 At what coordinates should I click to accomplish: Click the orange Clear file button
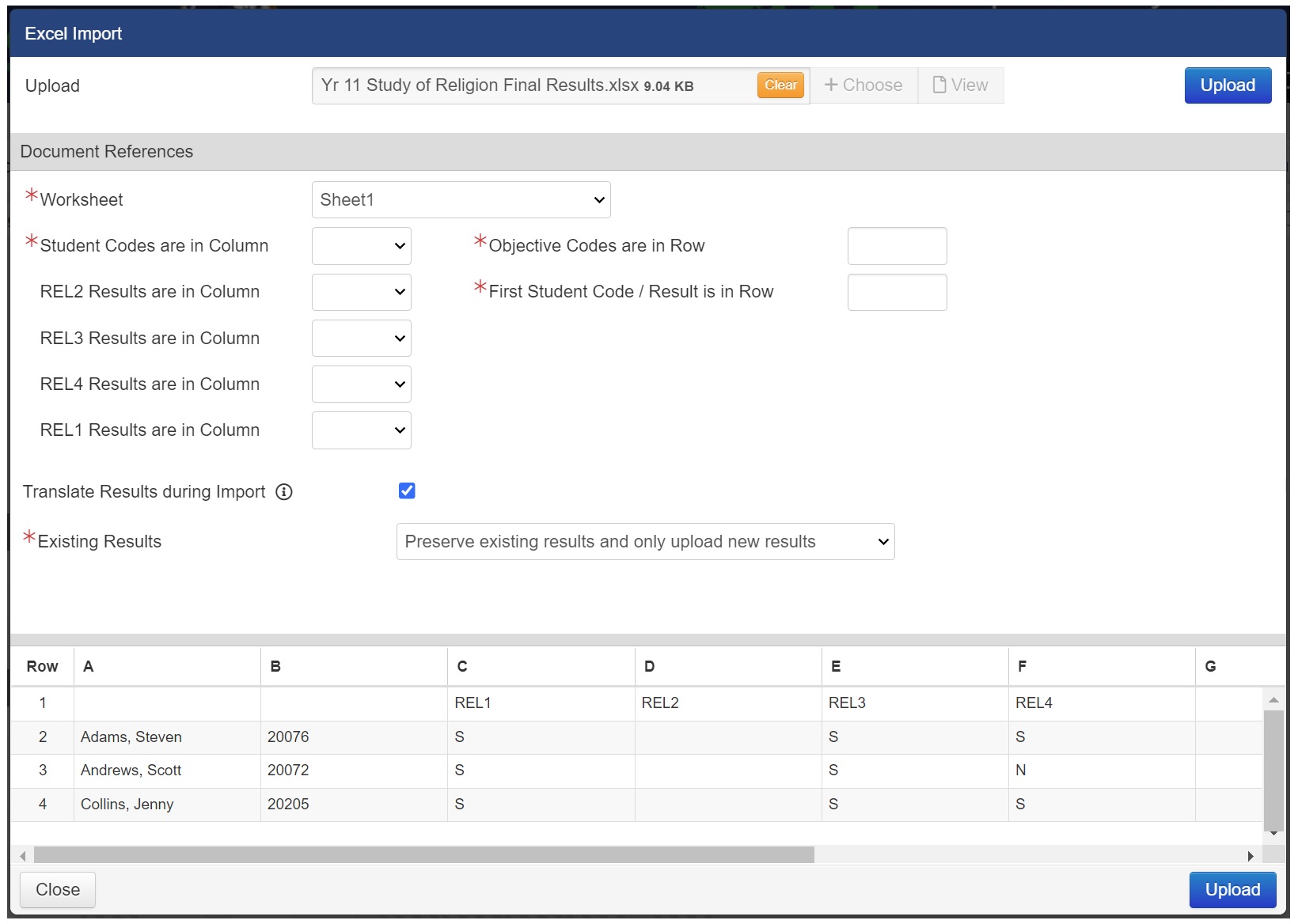(780, 85)
